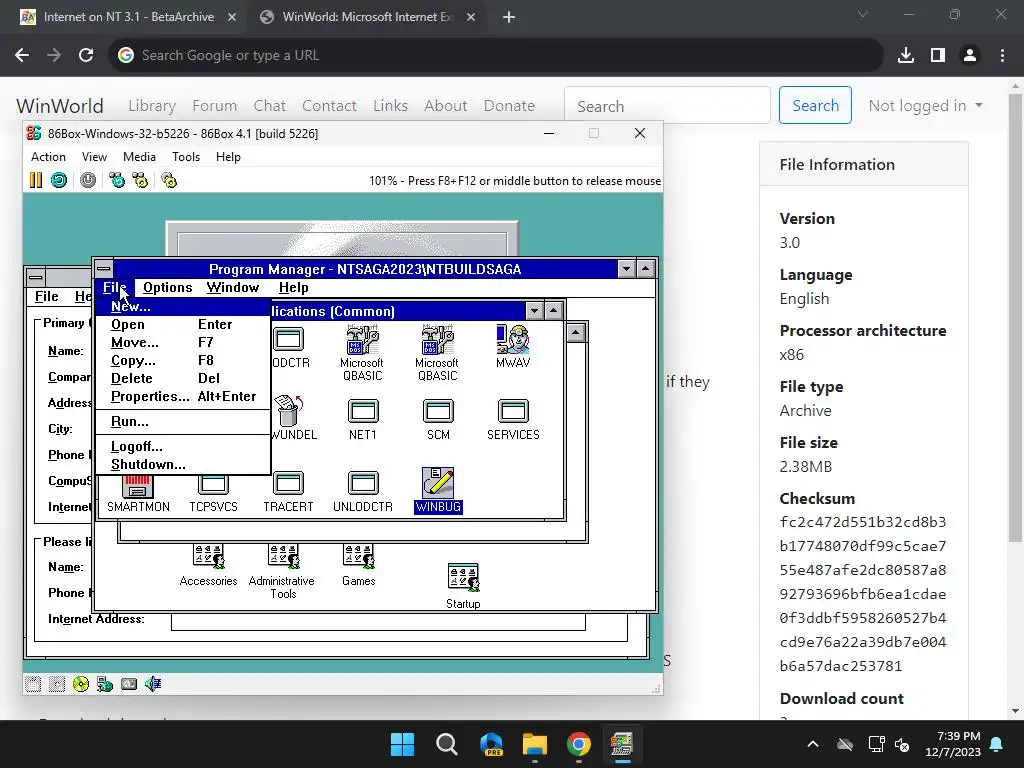The image size is (1024, 768).
Task: Choose Copy... in the File menu
Action: click(183, 360)
